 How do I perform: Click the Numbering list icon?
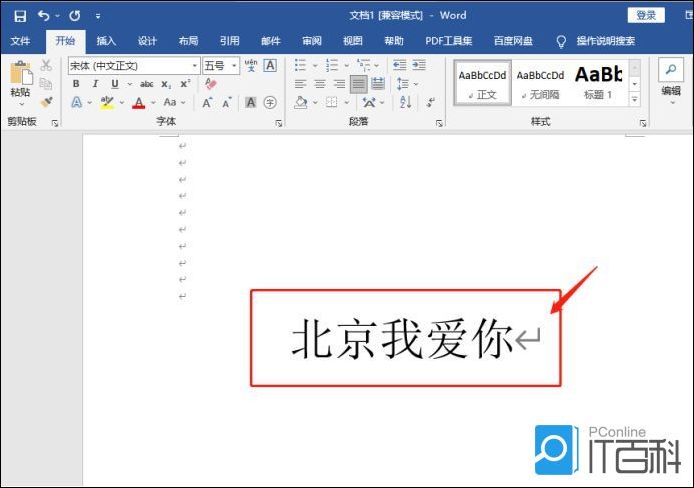[x=332, y=65]
